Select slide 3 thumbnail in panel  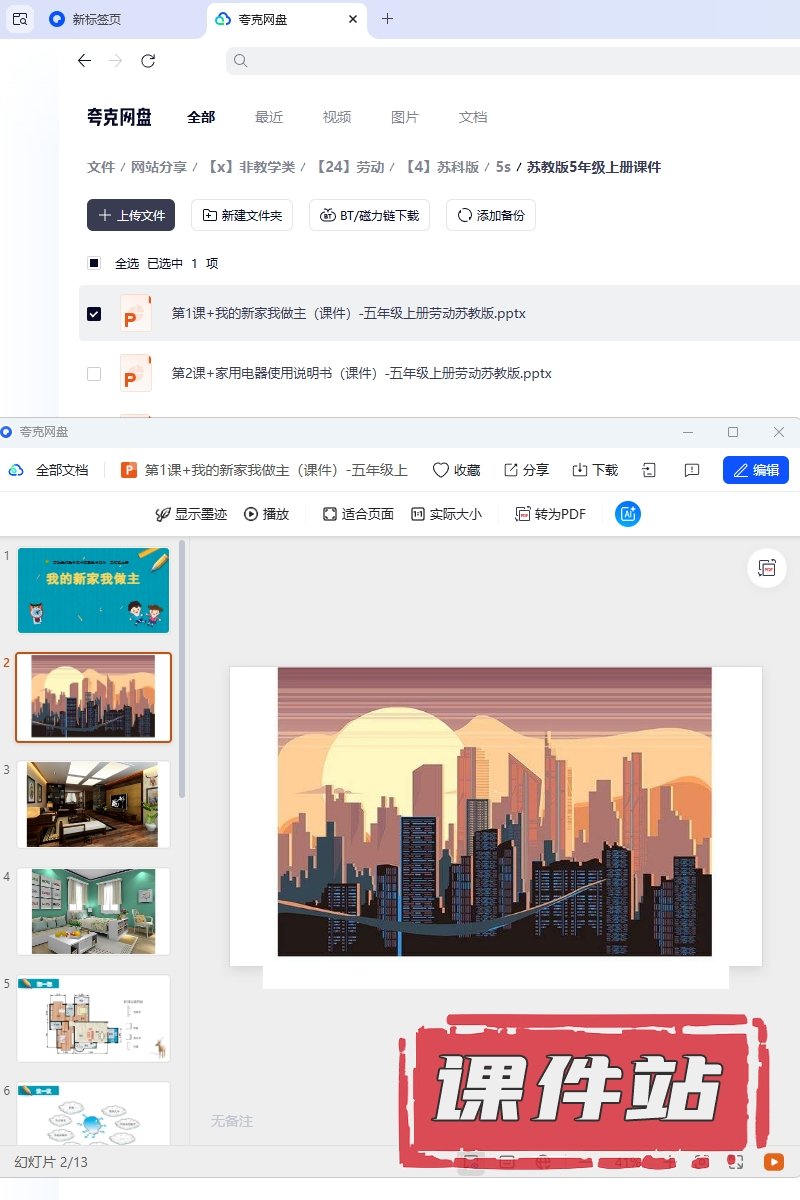[93, 804]
